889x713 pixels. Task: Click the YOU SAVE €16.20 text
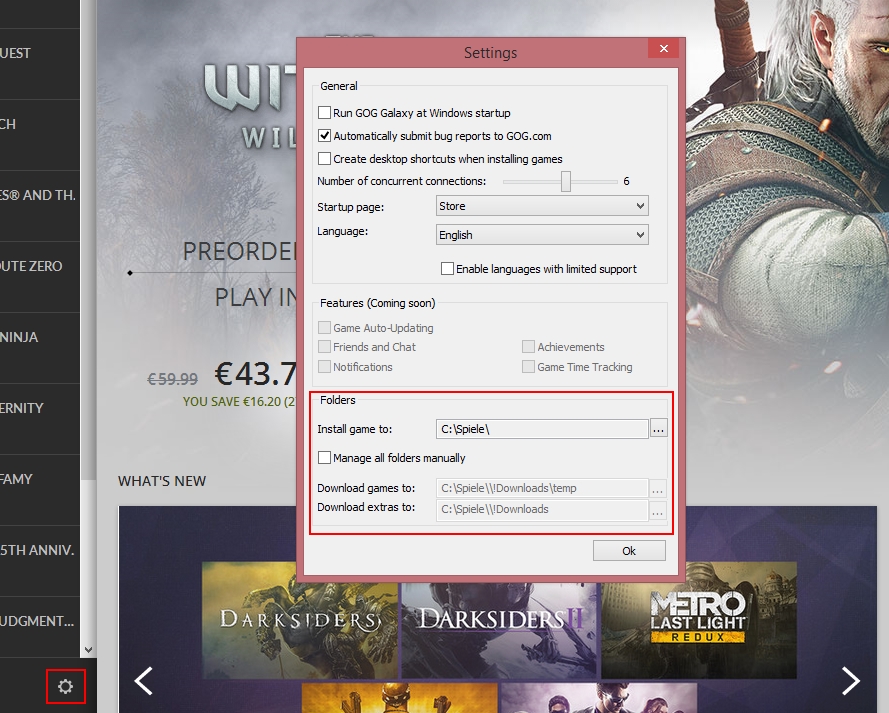[239, 402]
